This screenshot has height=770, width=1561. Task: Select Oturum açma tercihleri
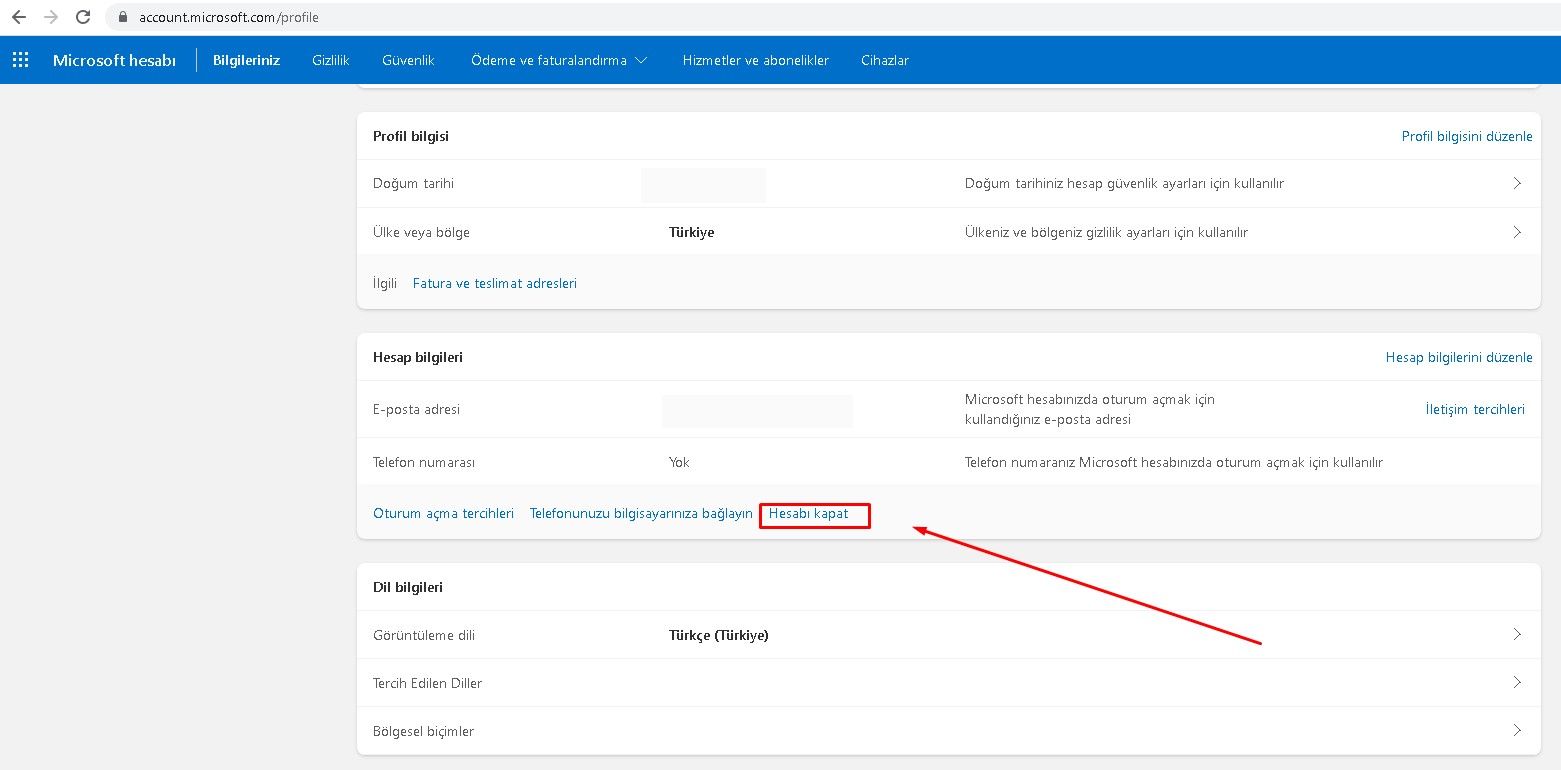(x=443, y=512)
